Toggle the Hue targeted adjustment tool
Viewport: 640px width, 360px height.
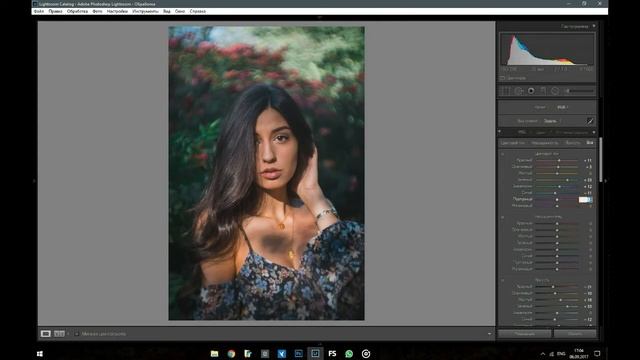coord(502,154)
